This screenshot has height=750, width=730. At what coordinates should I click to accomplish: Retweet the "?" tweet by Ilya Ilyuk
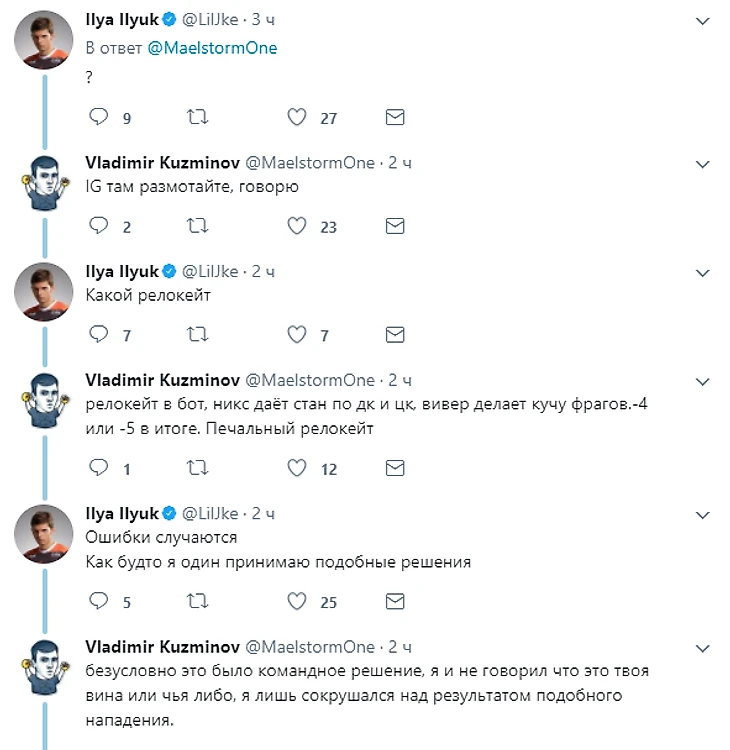pos(198,118)
